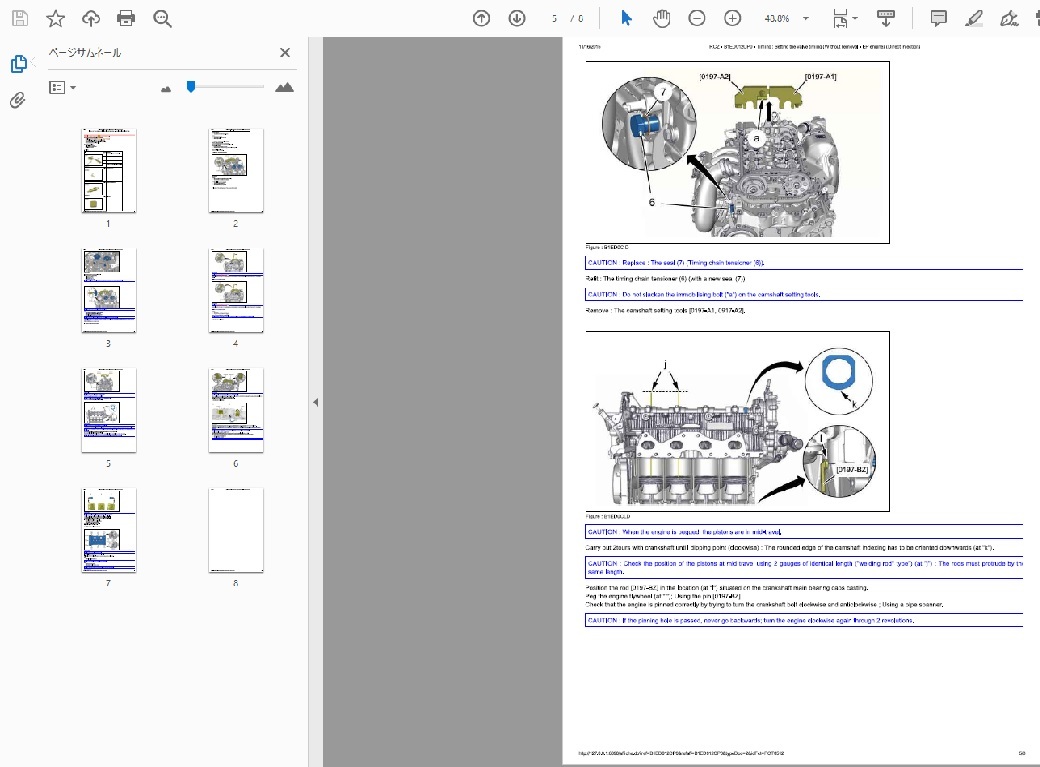The image size is (1040, 767).
Task: Click the 43.0% zoom value field
Action: click(x=777, y=19)
